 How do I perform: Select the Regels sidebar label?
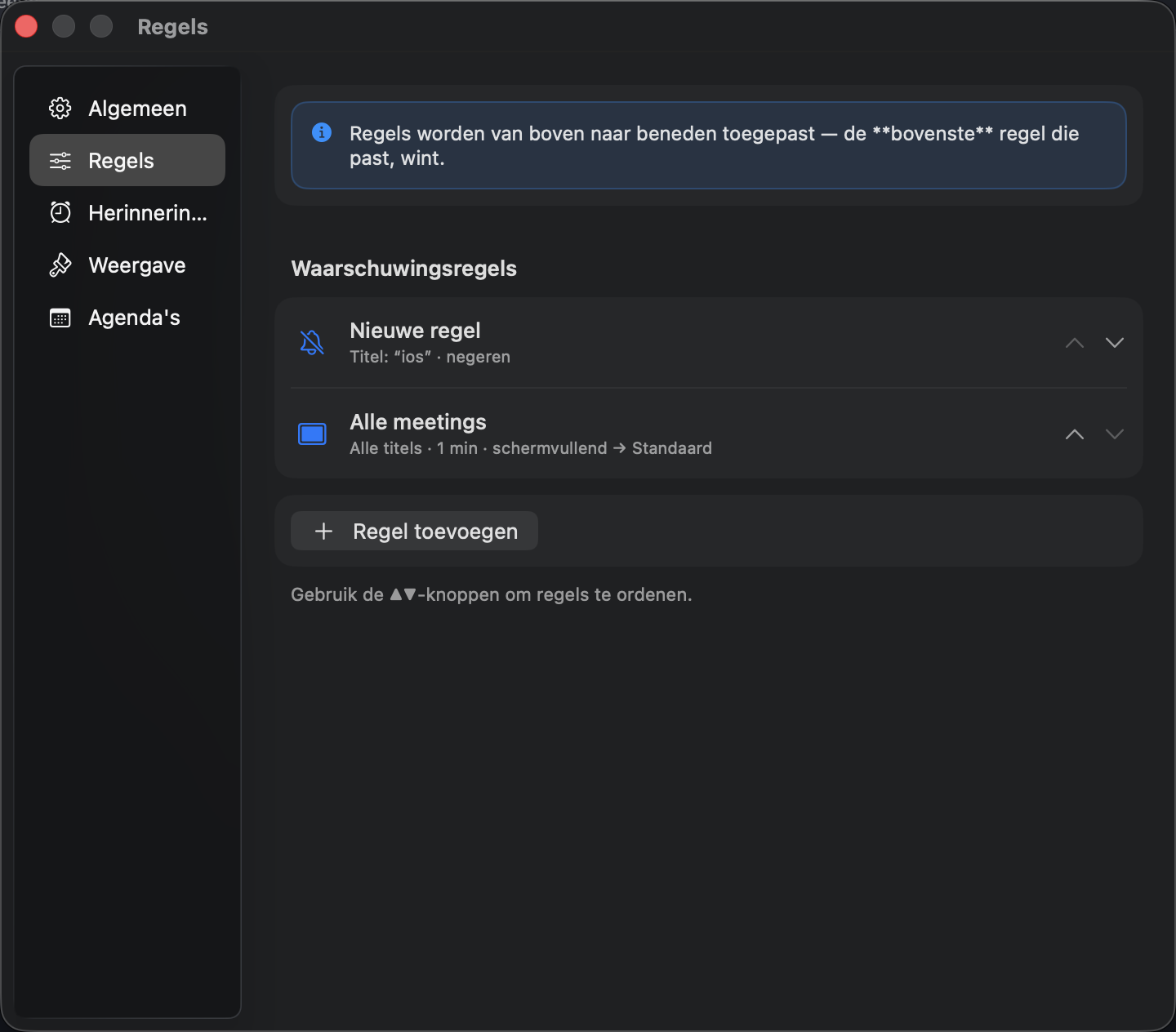pos(121,161)
